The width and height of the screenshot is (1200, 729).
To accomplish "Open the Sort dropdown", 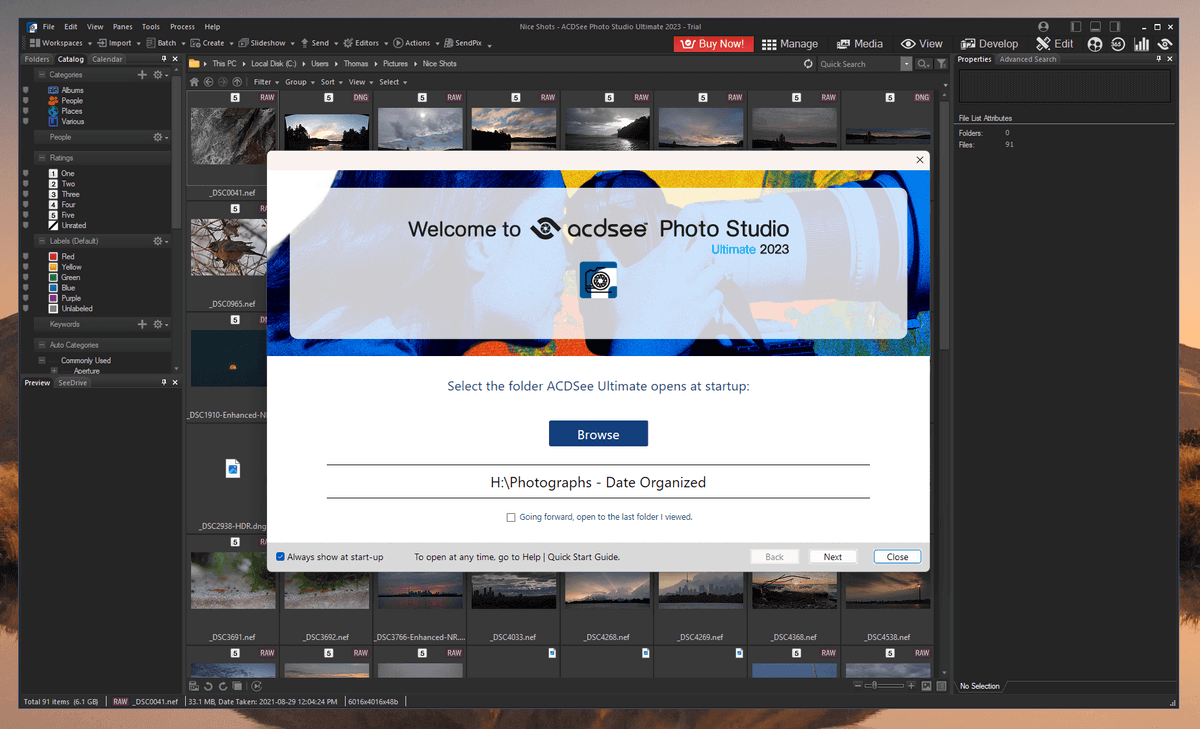I will (330, 81).
